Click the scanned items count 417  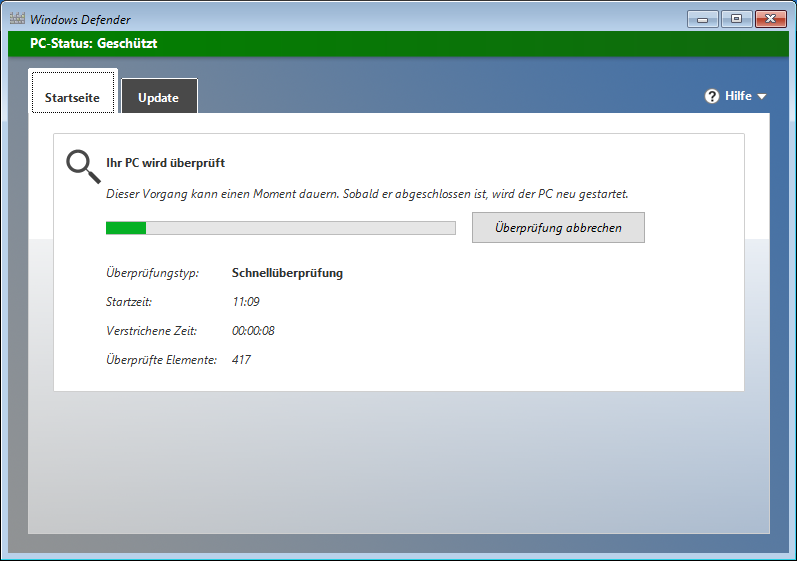tap(241, 360)
